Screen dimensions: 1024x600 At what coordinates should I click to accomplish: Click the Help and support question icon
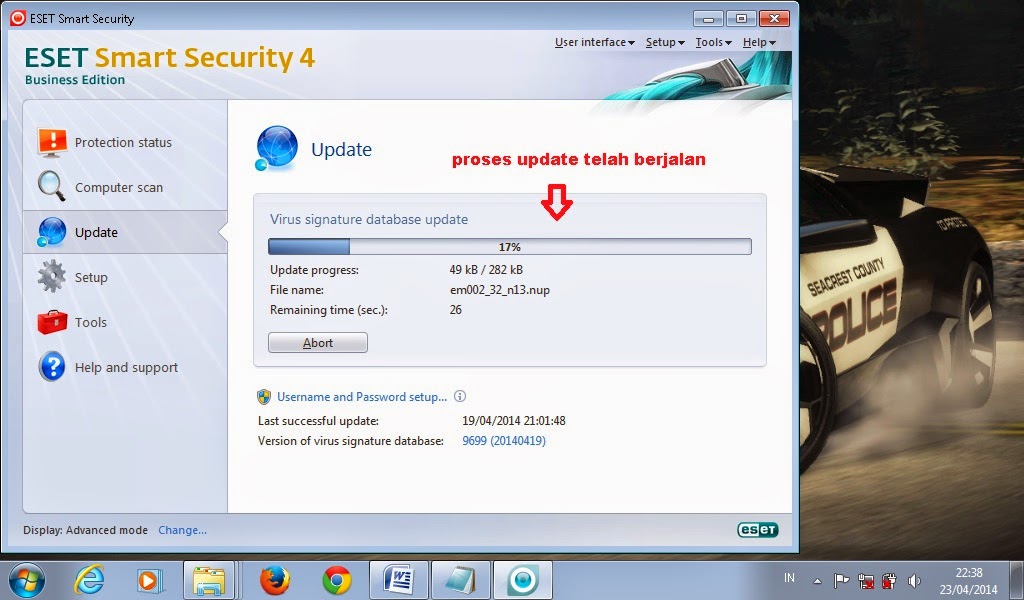[x=52, y=366]
